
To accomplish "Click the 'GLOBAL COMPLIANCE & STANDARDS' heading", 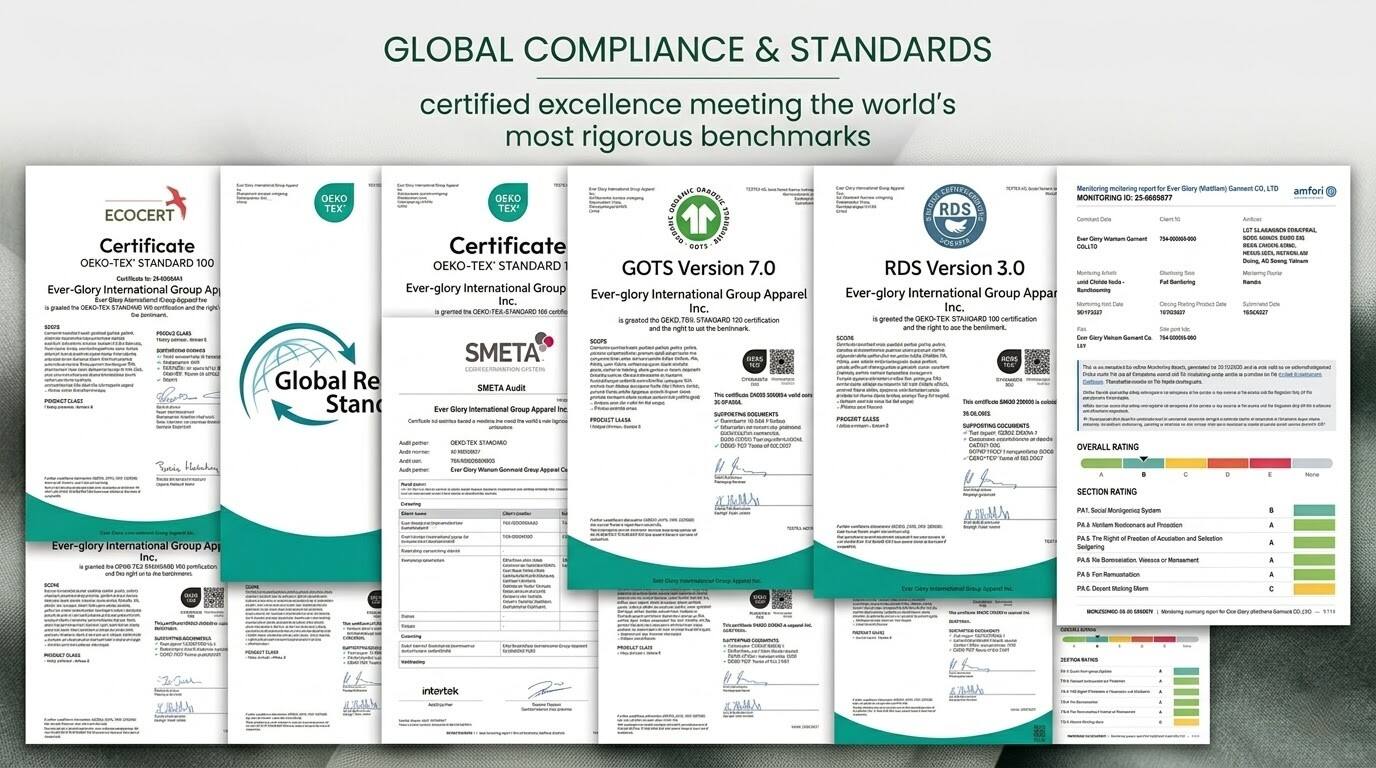I will coord(688,50).
